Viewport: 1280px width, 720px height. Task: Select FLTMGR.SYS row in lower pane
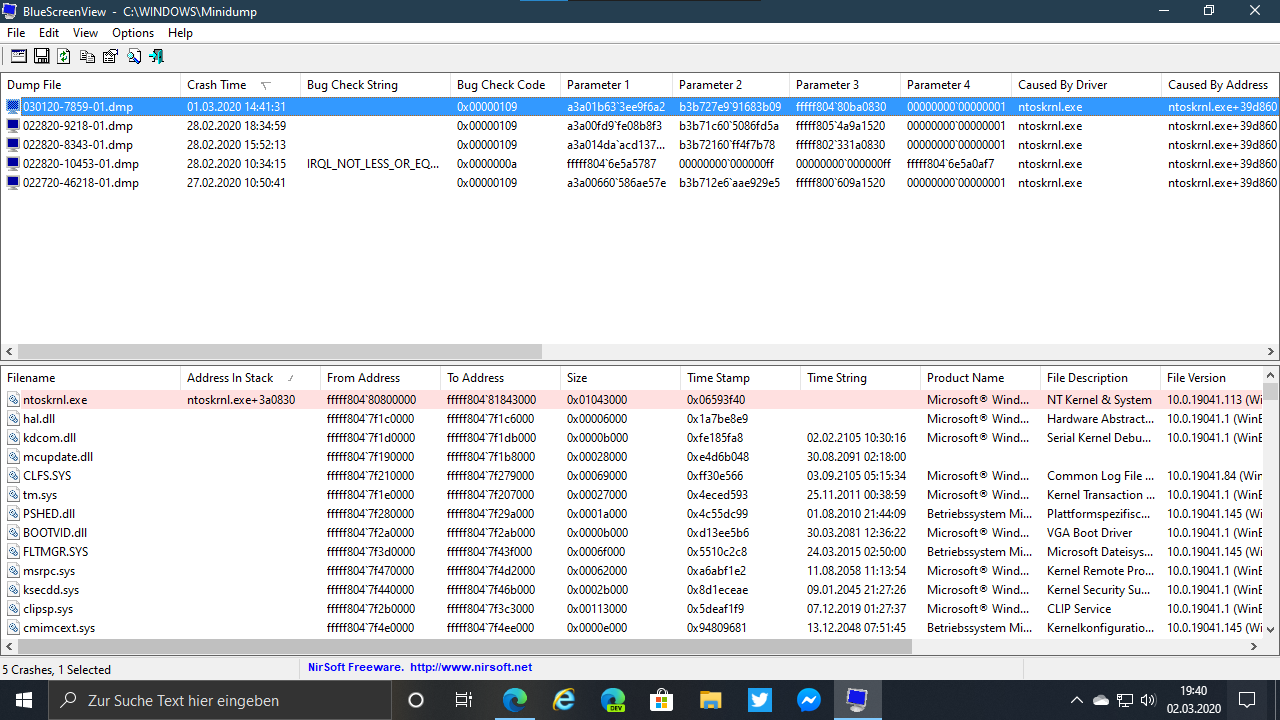[632, 552]
